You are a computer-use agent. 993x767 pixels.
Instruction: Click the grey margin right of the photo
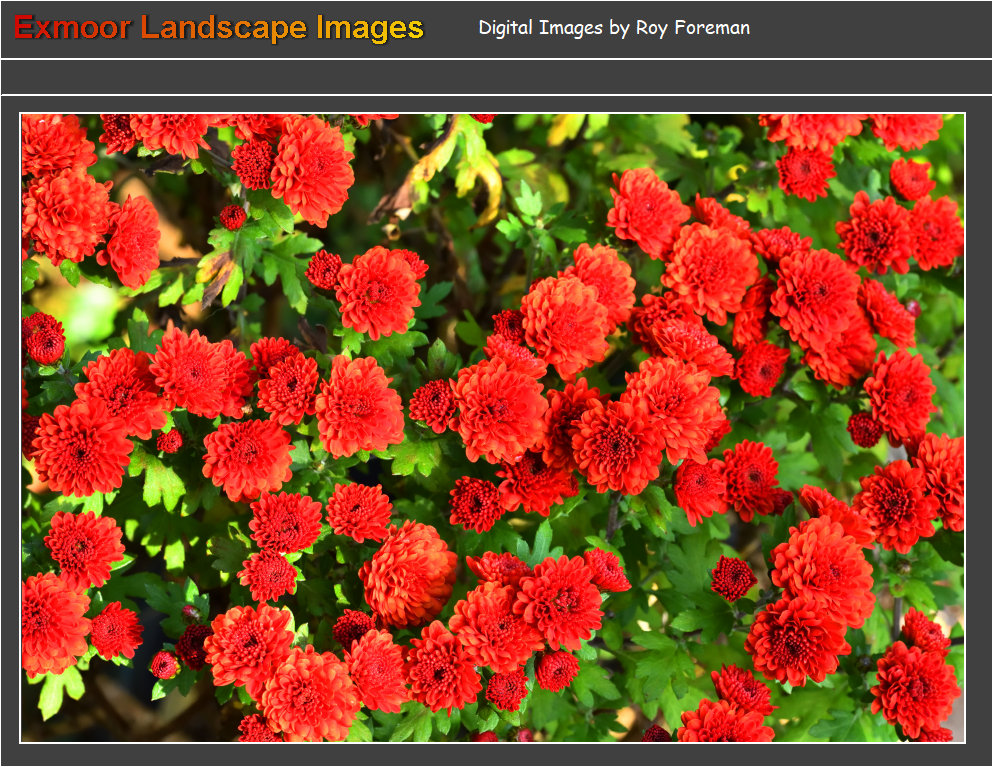[979, 428]
